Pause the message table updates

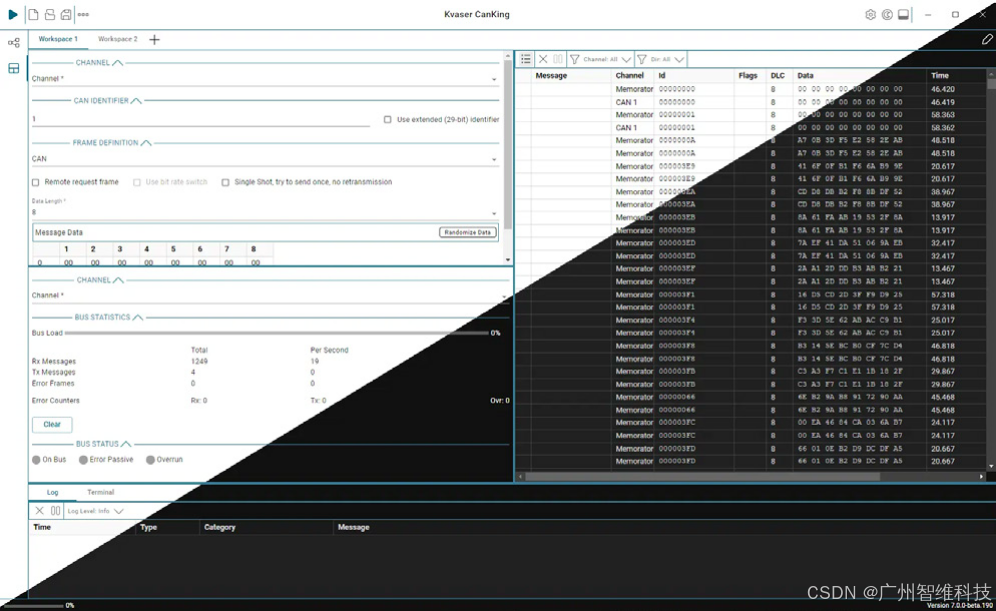(558, 59)
